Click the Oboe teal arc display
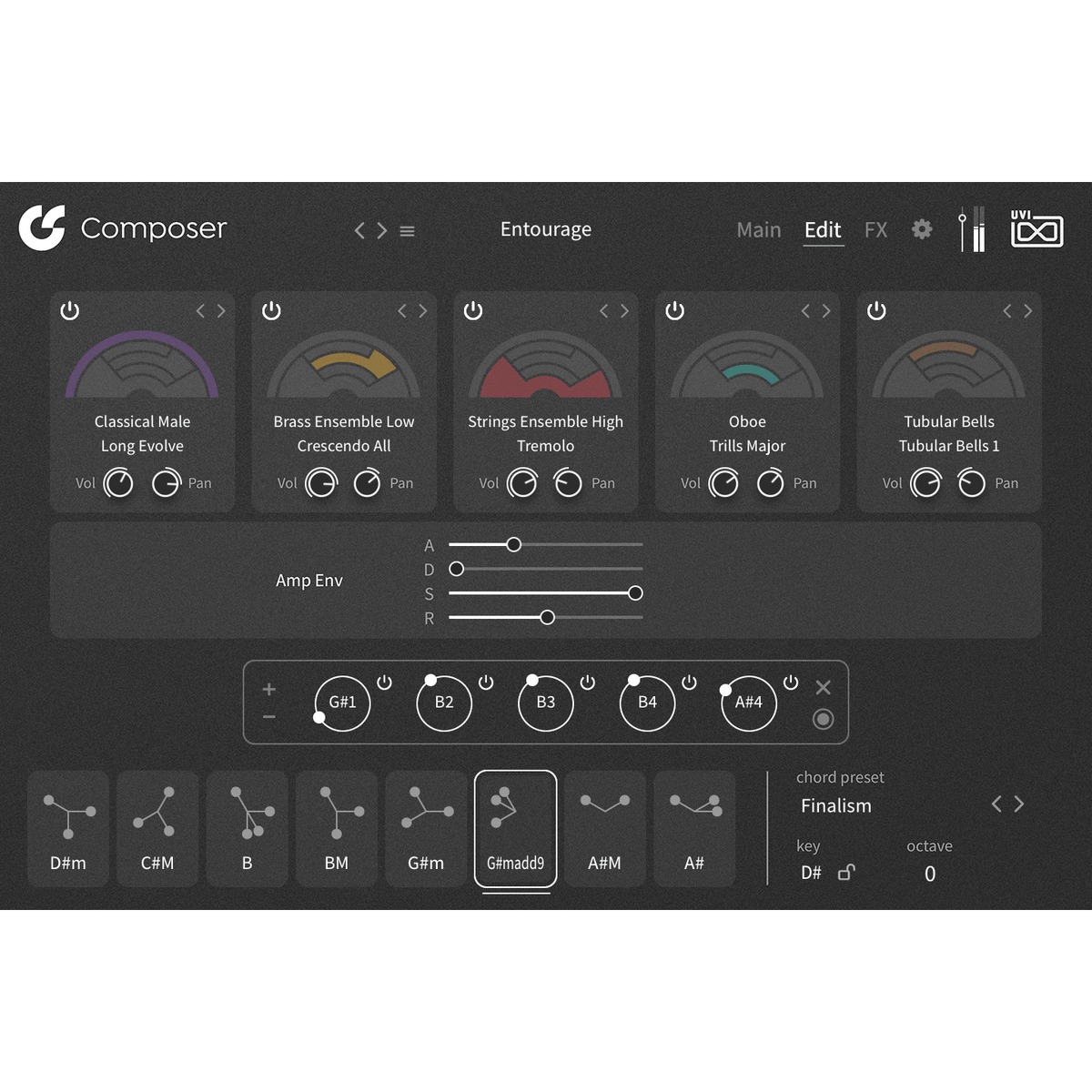The height and width of the screenshot is (1092, 1092). point(747,365)
